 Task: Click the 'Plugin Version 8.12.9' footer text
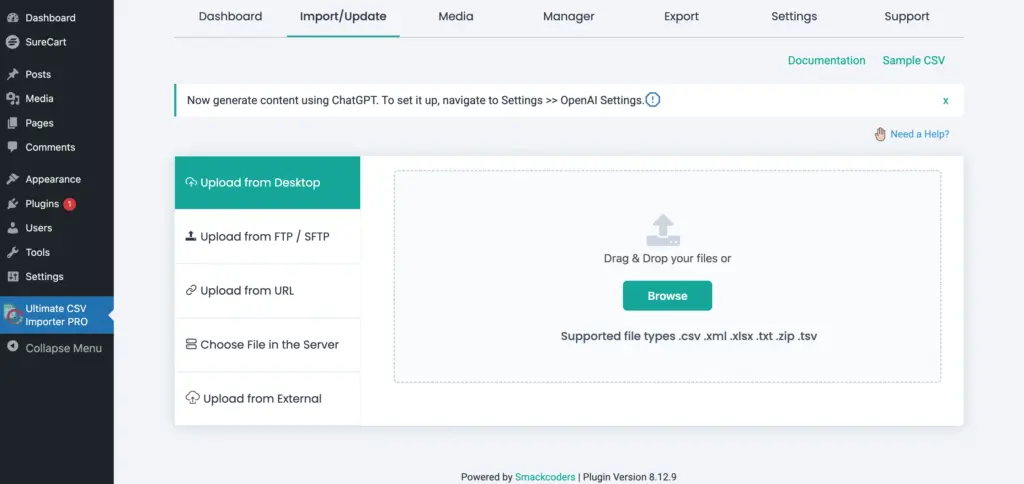pyautogui.click(x=630, y=477)
